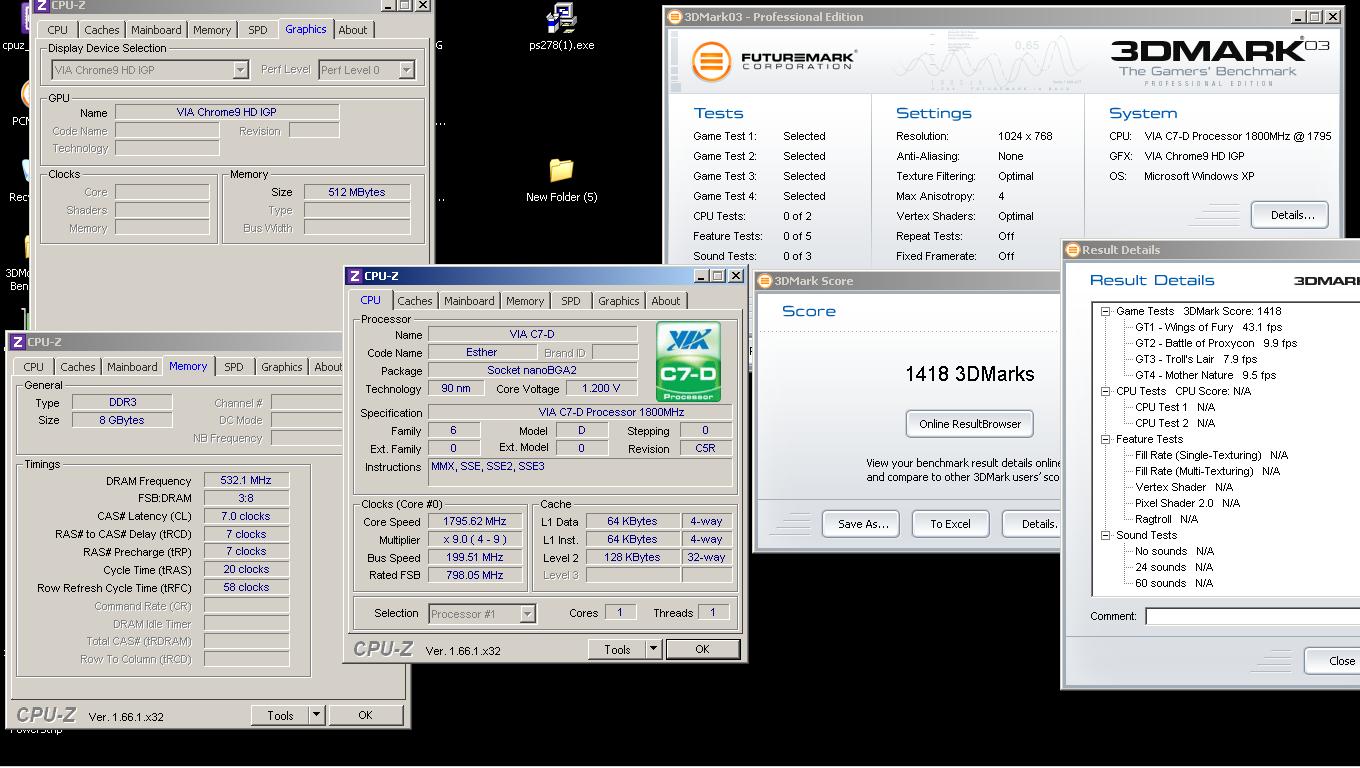Image resolution: width=1360 pixels, height=768 pixels.
Task: Click Memory Size 8 GBytes value
Action: tap(122, 420)
